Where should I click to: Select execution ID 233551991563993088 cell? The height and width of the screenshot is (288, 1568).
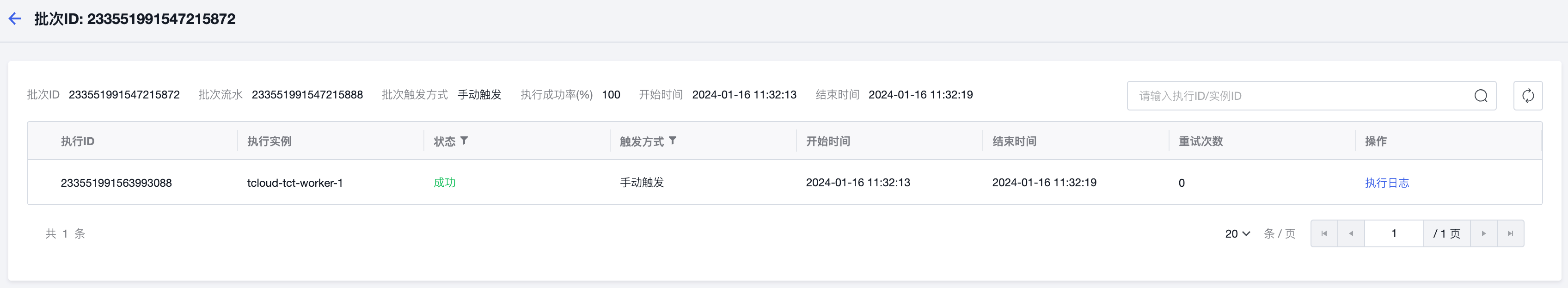click(116, 183)
